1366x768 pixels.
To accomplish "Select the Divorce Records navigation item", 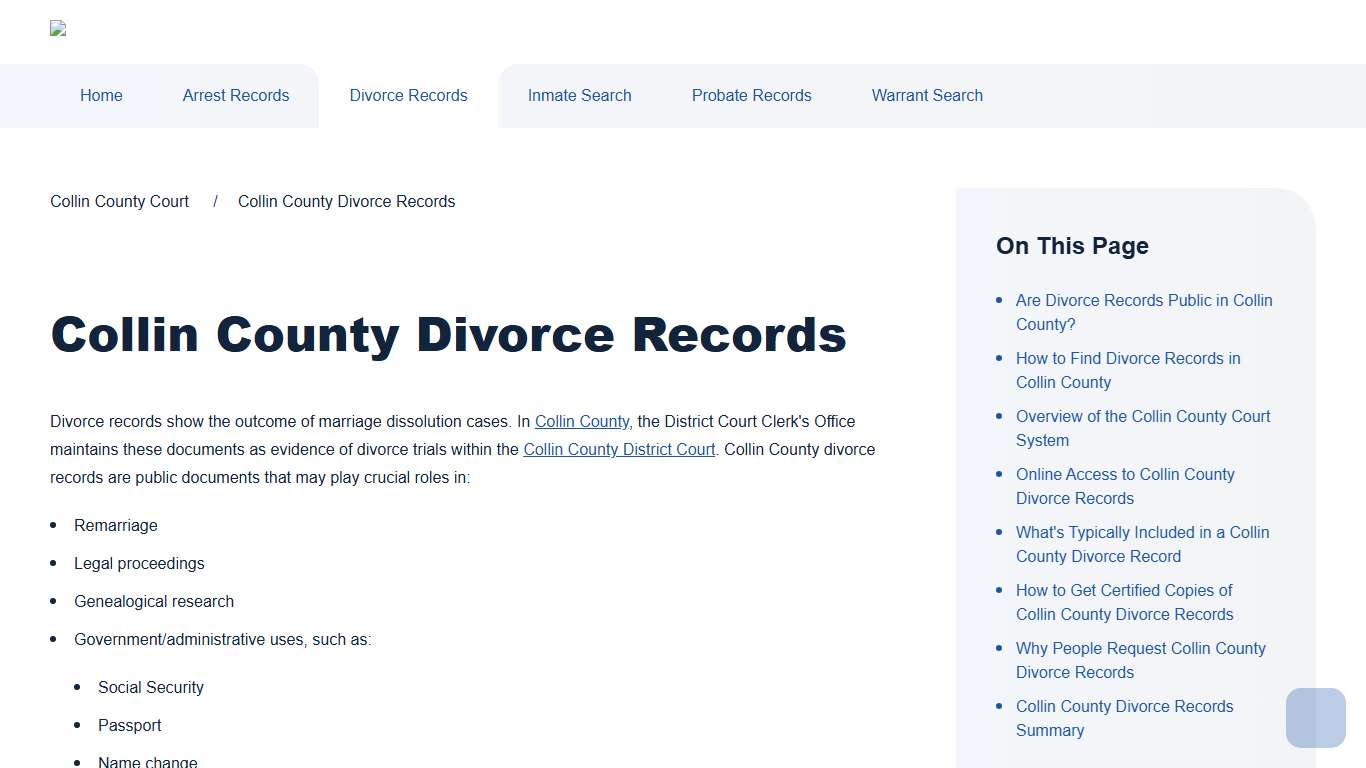I will [x=408, y=95].
